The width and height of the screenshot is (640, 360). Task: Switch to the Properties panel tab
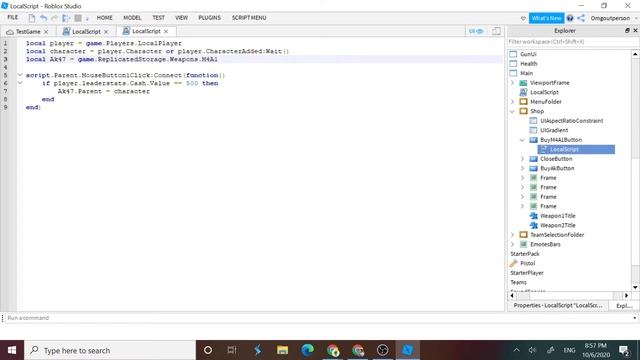tap(558, 305)
